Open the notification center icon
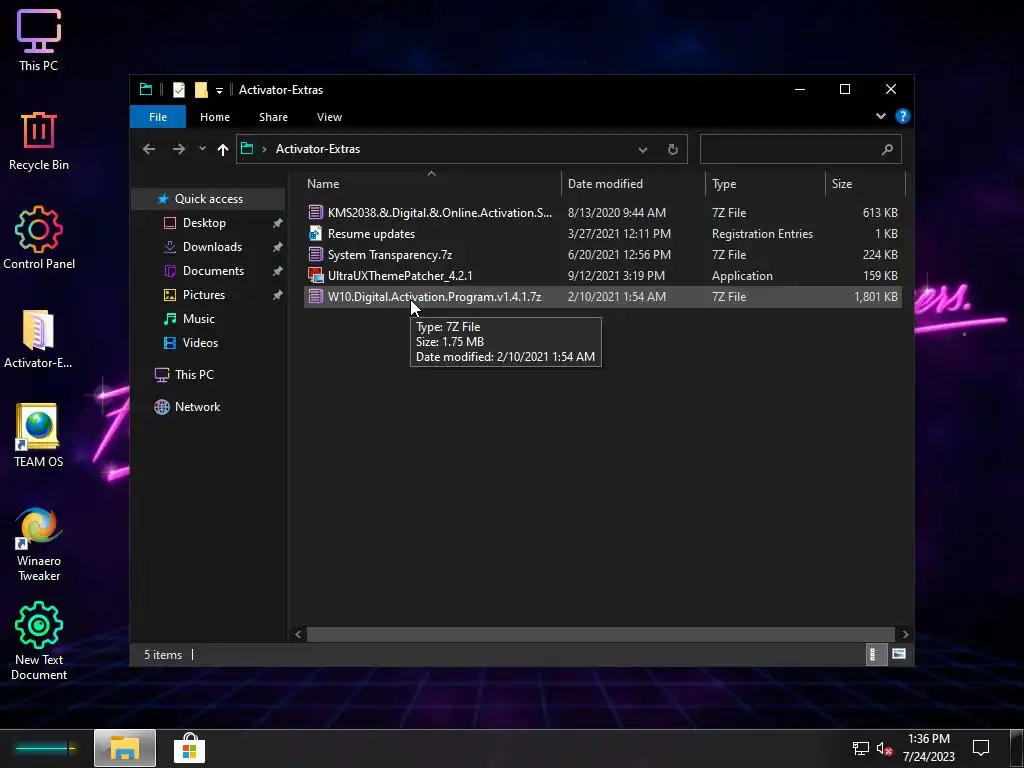The width and height of the screenshot is (1024, 768). [x=980, y=748]
